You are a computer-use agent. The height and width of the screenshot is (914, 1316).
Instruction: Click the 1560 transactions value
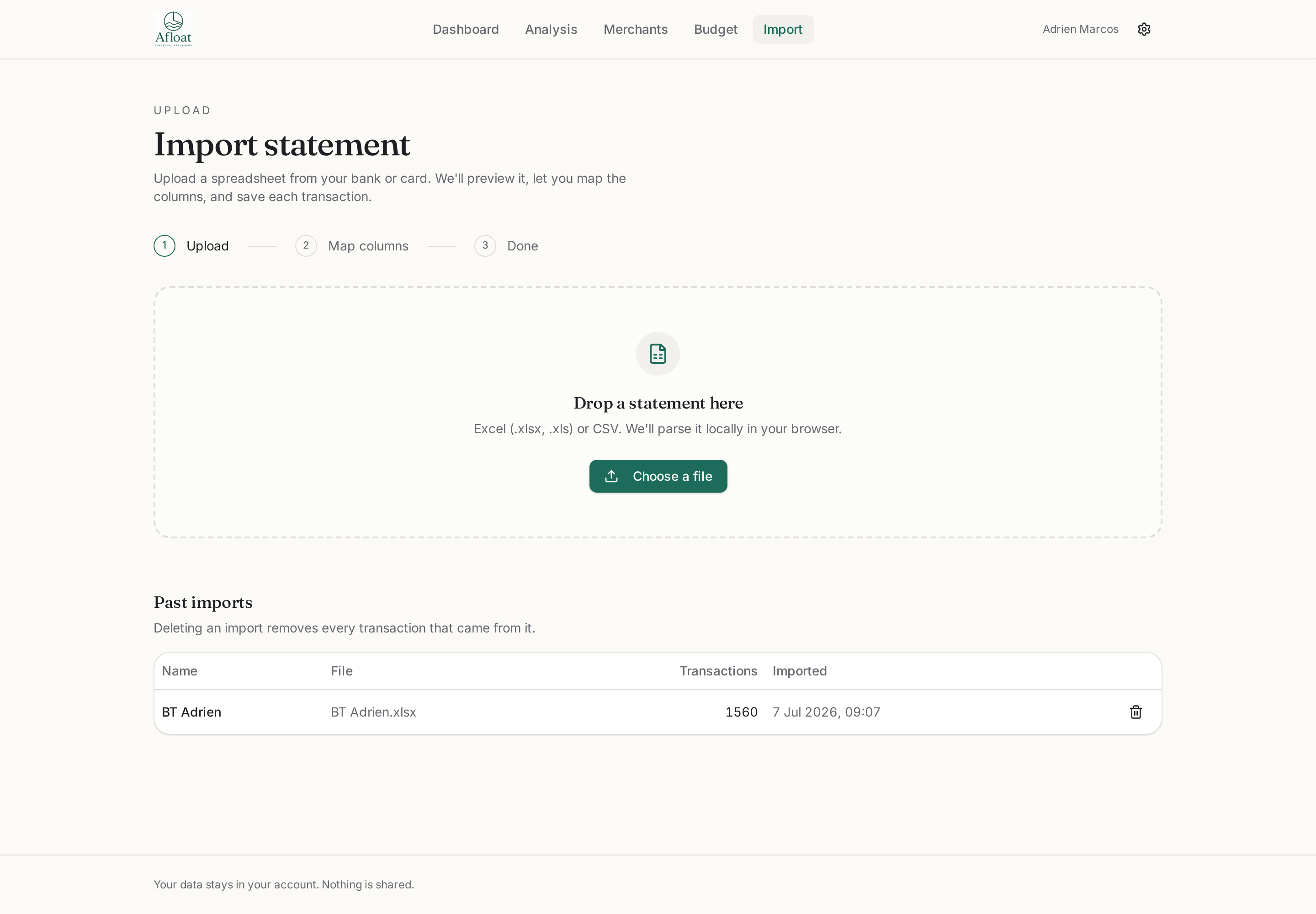pyautogui.click(x=741, y=712)
